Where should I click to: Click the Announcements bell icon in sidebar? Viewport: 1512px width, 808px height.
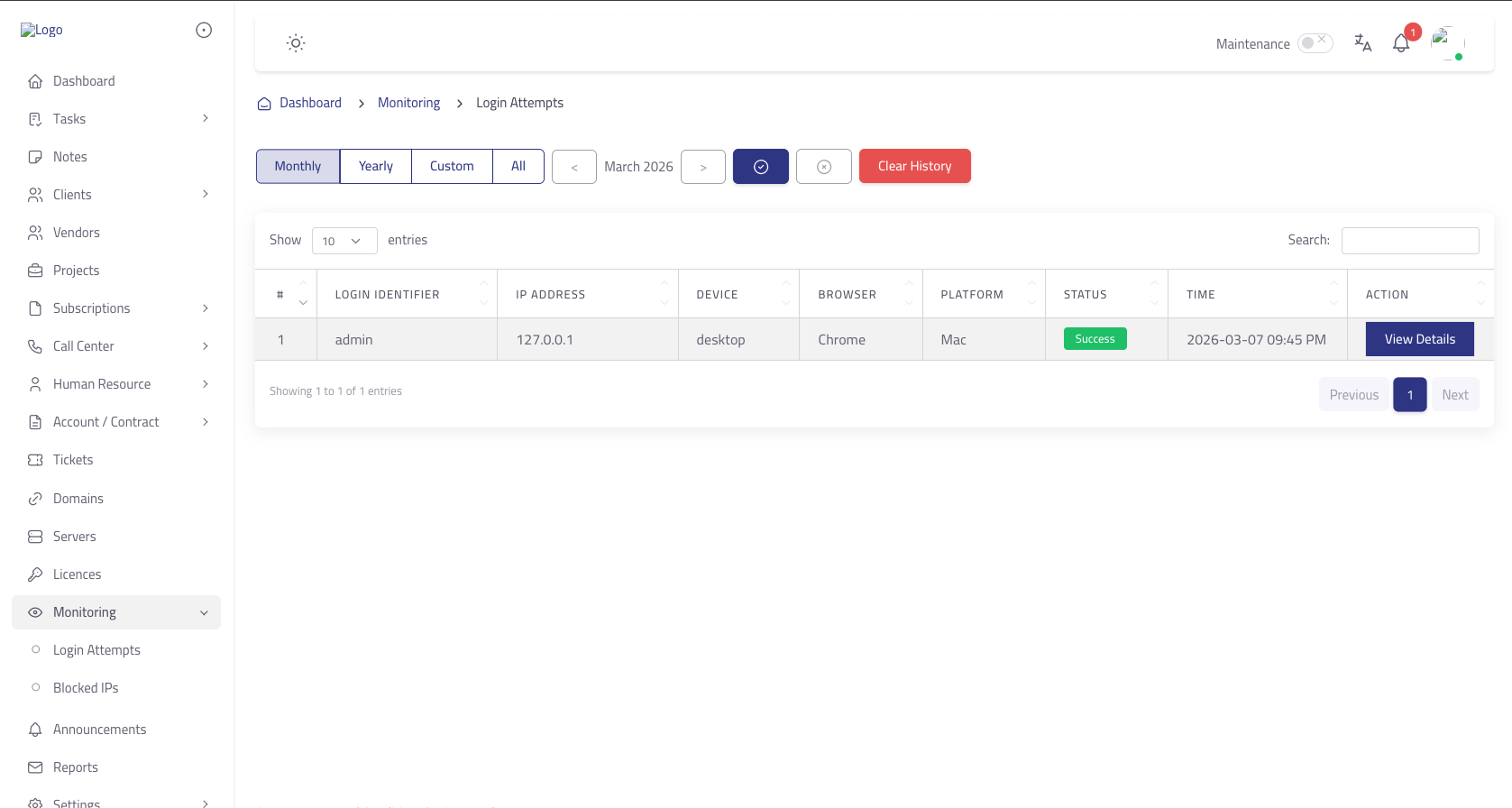pos(35,730)
